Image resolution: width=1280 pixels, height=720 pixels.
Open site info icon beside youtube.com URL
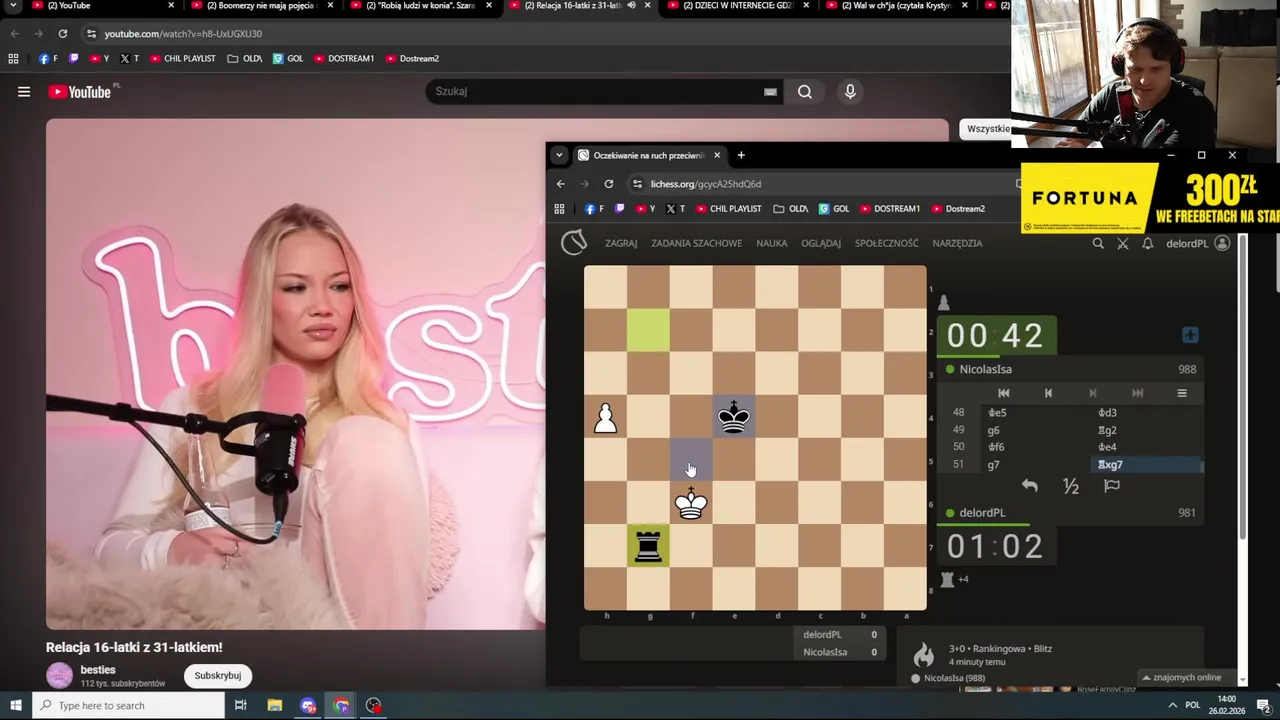coord(91,33)
